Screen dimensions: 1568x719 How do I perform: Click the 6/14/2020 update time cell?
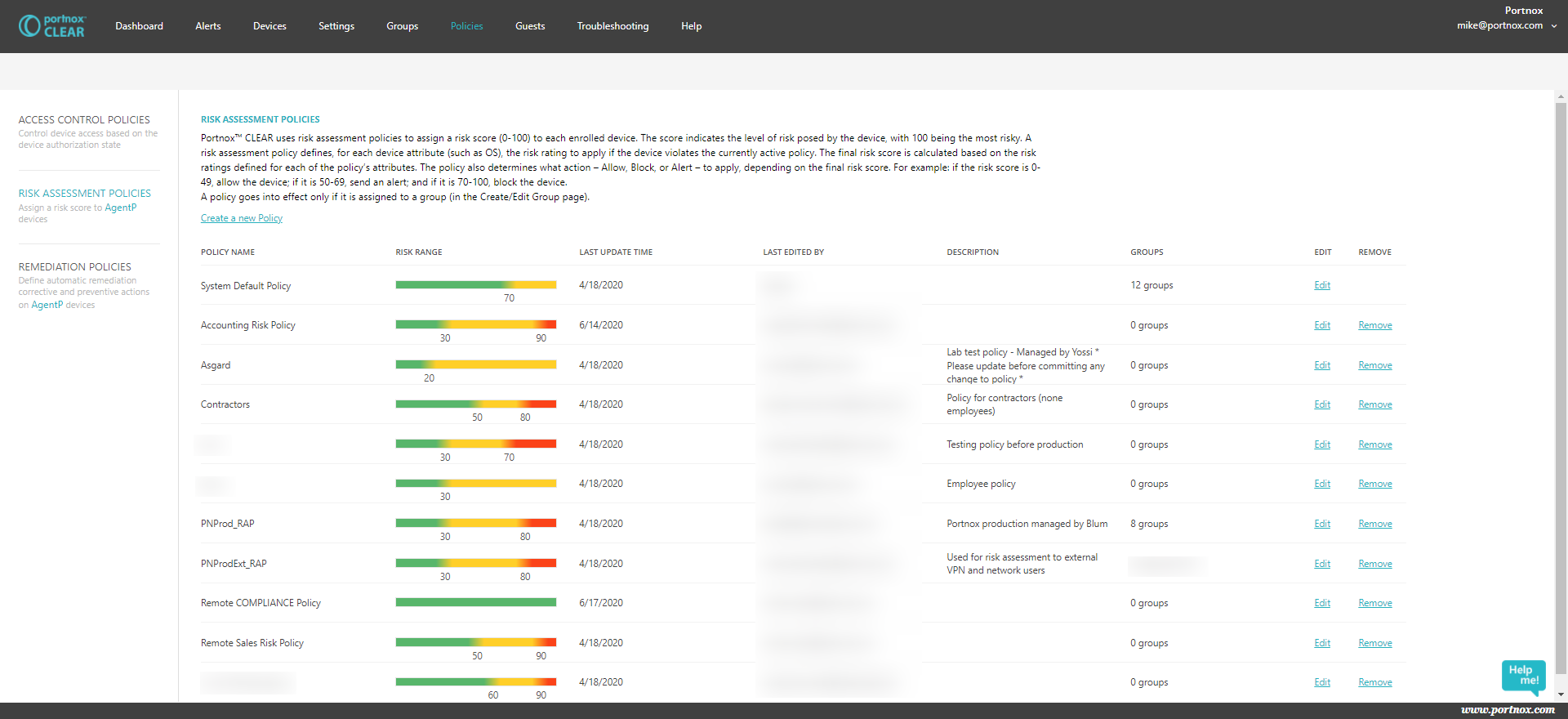[x=601, y=325]
